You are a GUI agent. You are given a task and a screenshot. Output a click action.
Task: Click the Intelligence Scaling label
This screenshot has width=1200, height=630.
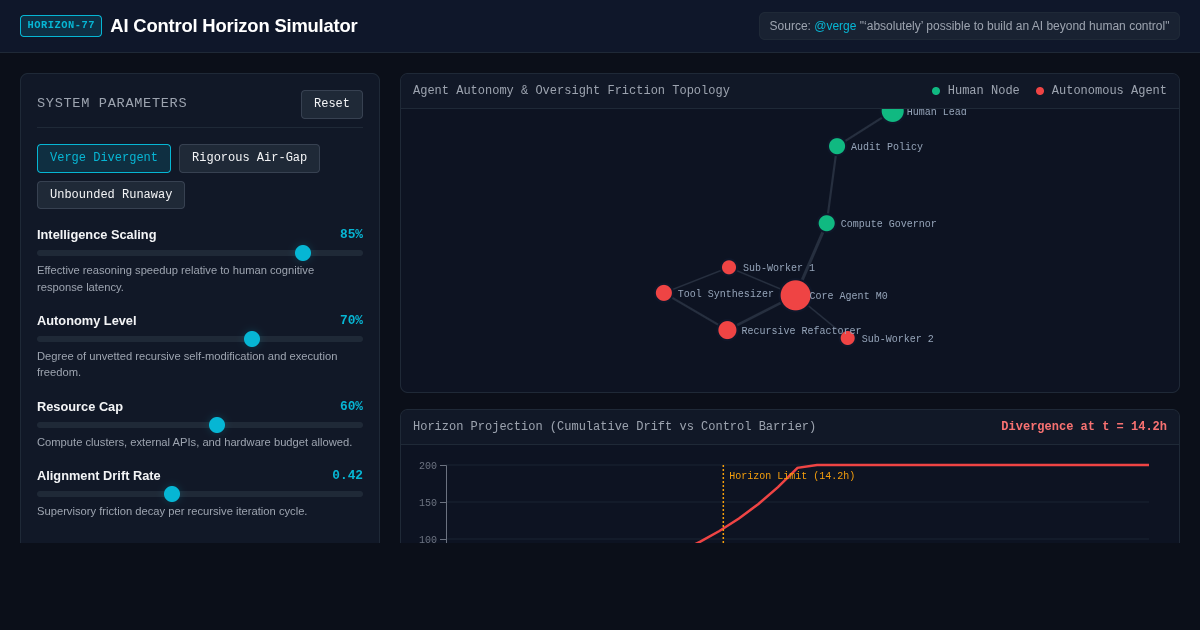[x=97, y=234]
